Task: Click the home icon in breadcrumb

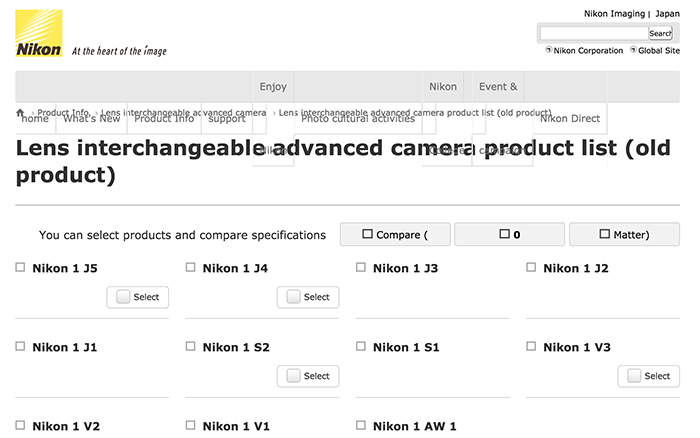Action: click(x=21, y=113)
